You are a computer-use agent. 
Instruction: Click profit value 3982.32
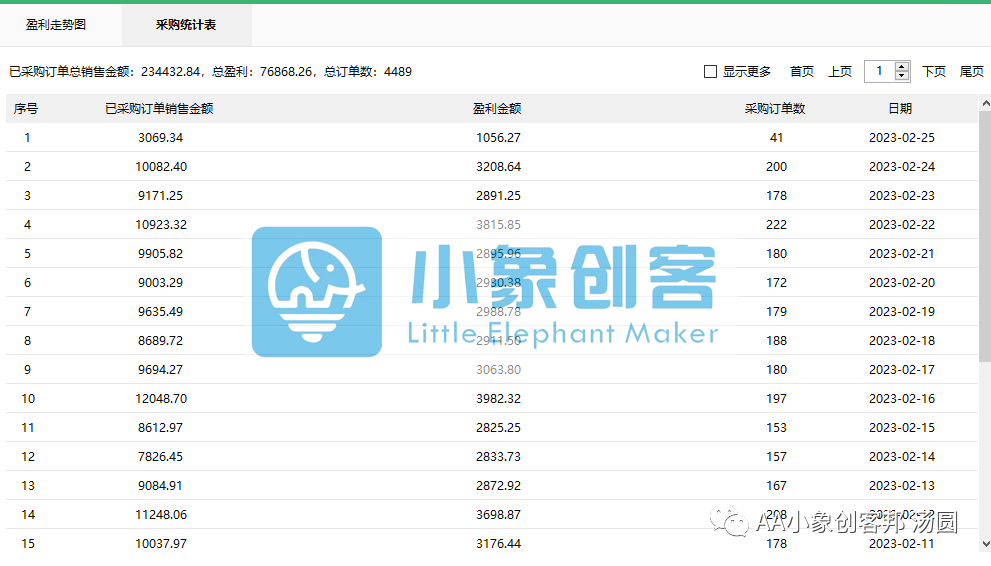(x=498, y=399)
